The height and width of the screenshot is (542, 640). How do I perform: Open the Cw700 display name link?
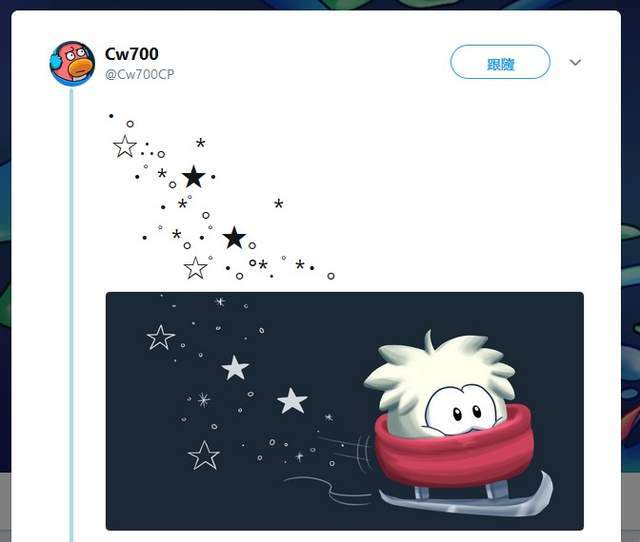(x=131, y=54)
